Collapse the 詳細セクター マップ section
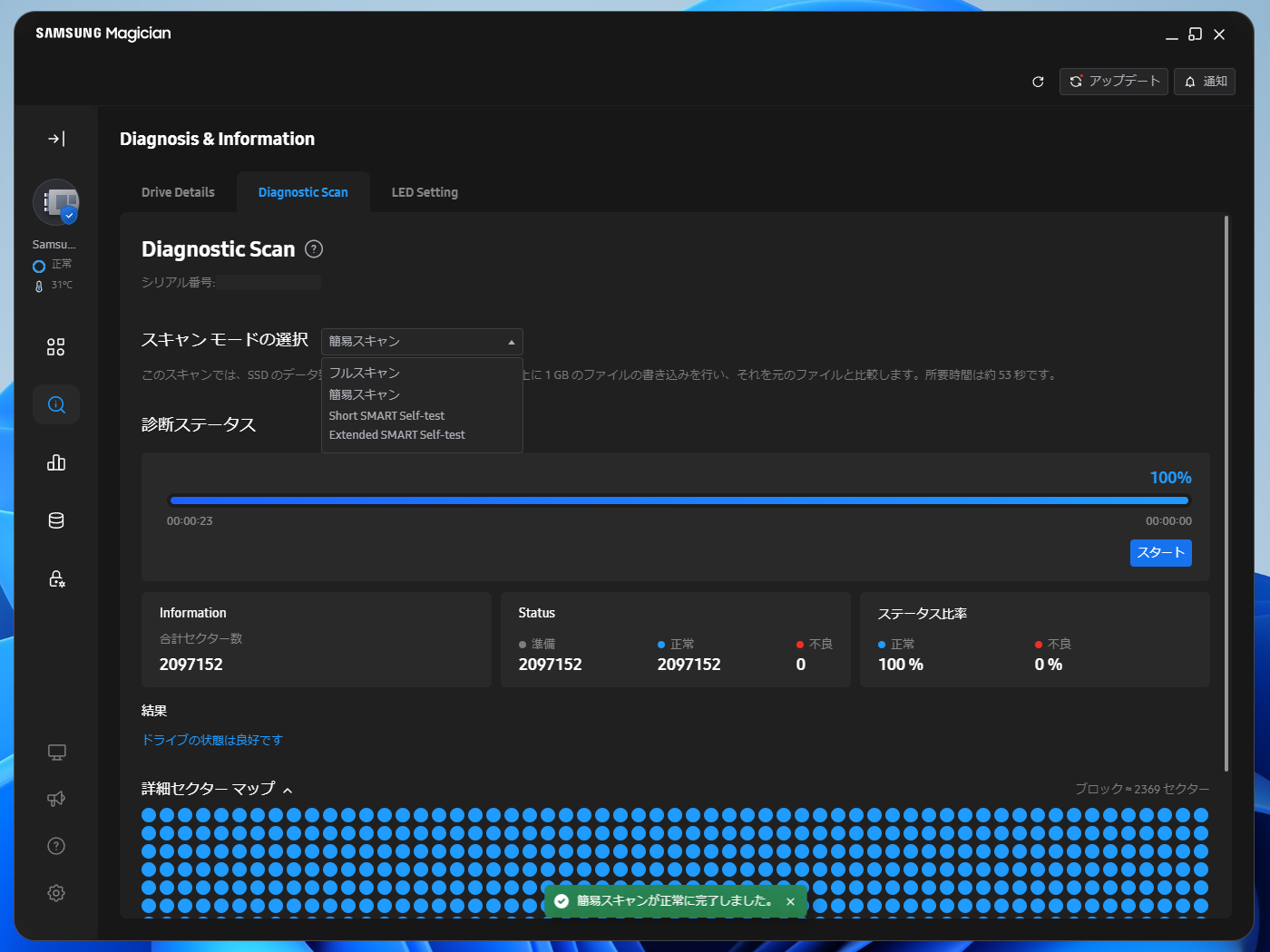The width and height of the screenshot is (1270, 952). (x=288, y=791)
